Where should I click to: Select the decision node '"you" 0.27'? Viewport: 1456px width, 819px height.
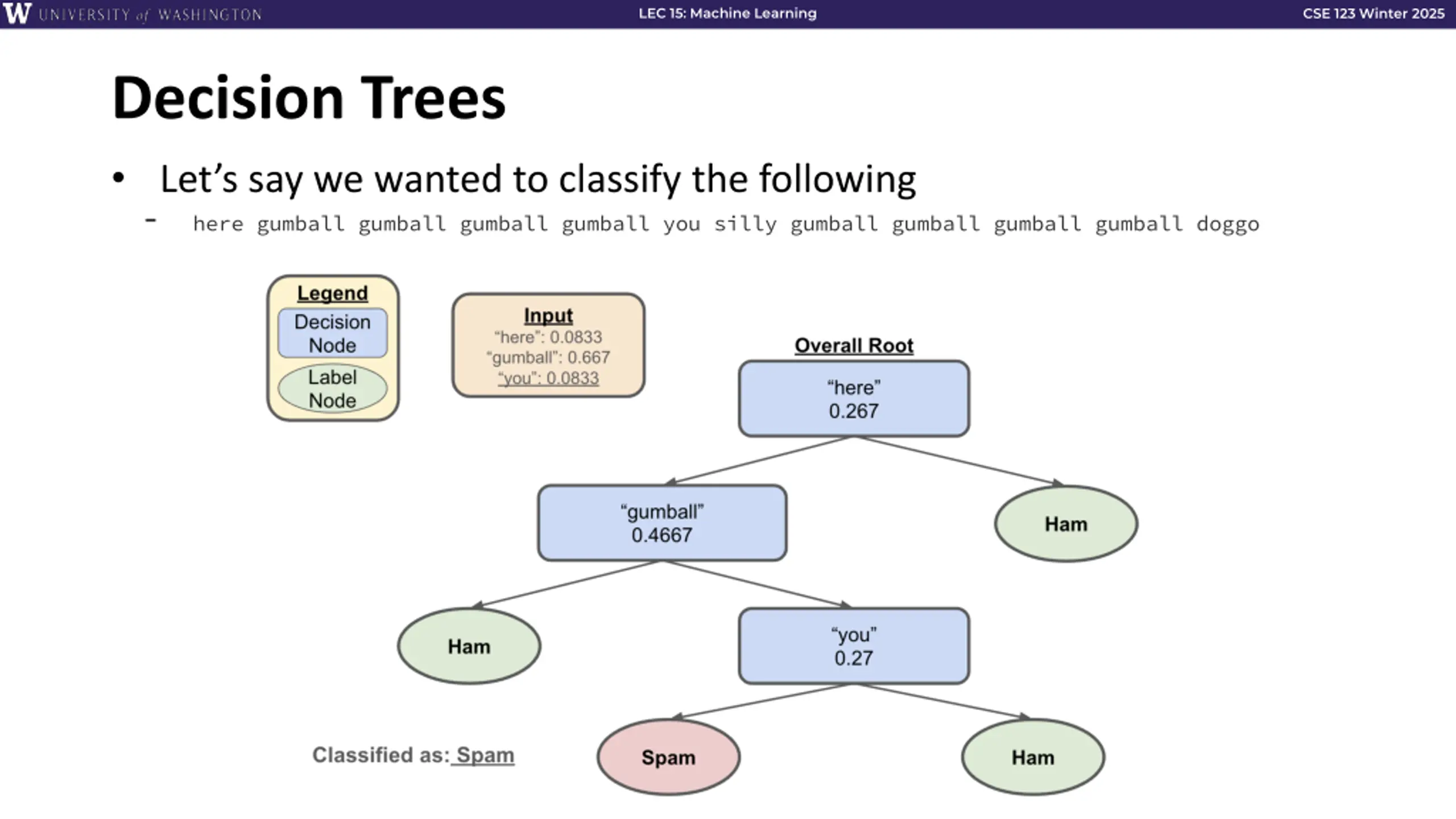tap(854, 646)
